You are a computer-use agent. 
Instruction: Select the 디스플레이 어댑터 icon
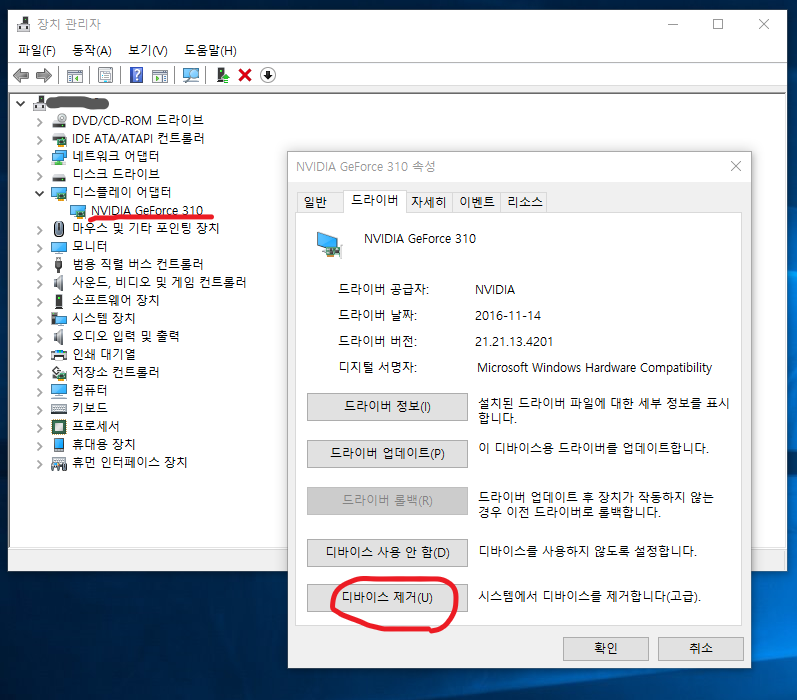coord(59,193)
